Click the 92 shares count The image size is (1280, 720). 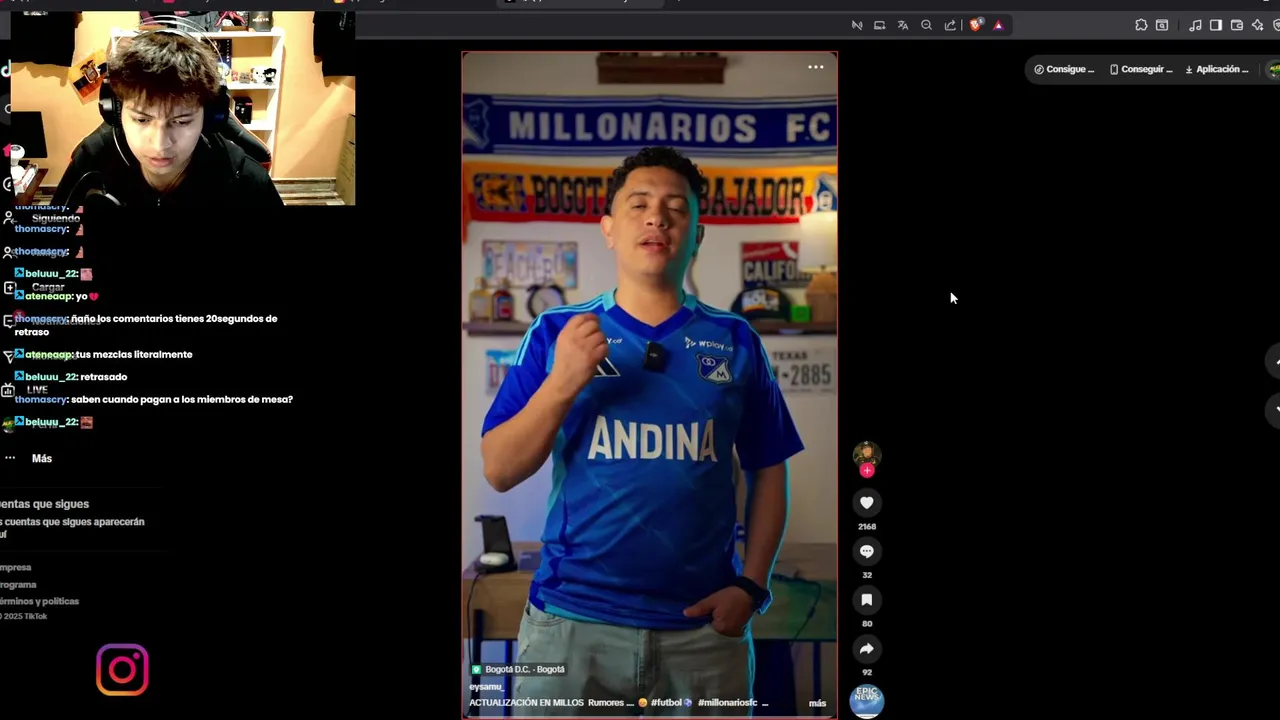[867, 672]
